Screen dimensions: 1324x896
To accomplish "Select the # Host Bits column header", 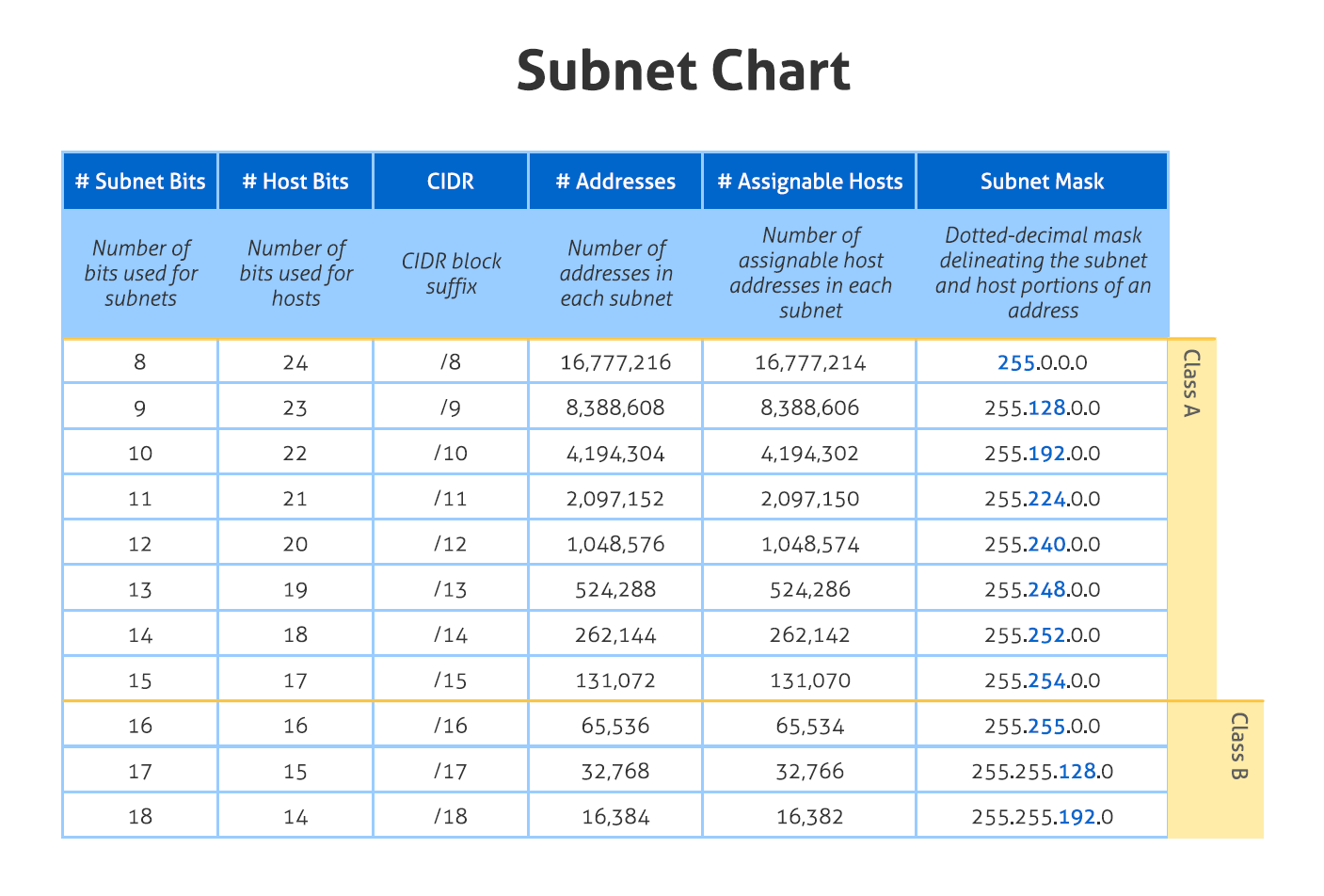I will (295, 181).
